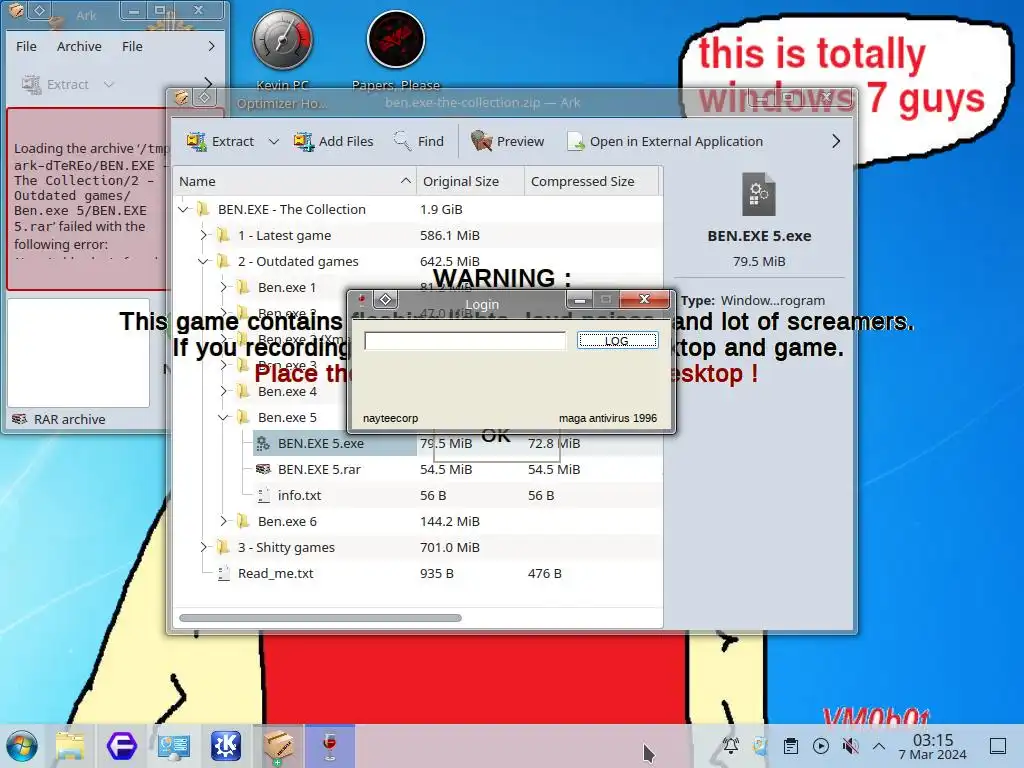This screenshot has height=768, width=1024.
Task: Open the Papers, Please desktop icon
Action: (x=396, y=51)
